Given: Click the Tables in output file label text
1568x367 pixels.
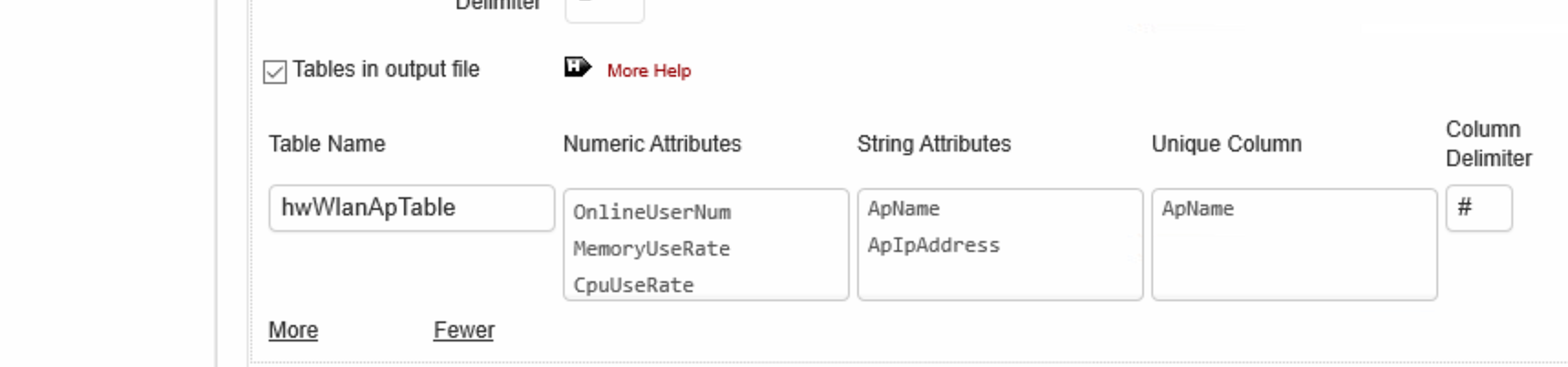Looking at the screenshot, I should [386, 69].
